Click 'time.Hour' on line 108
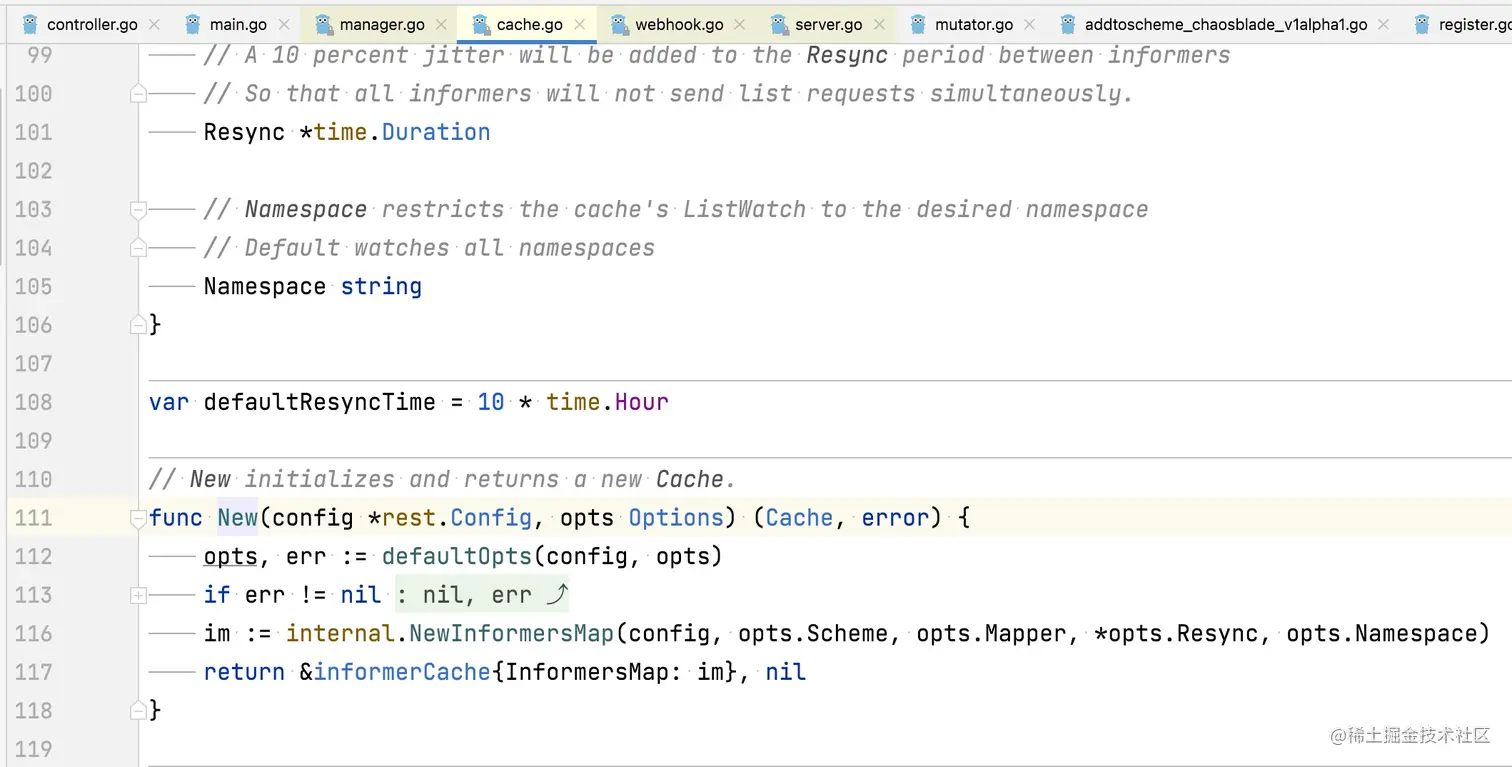This screenshot has width=1512, height=767. point(607,402)
